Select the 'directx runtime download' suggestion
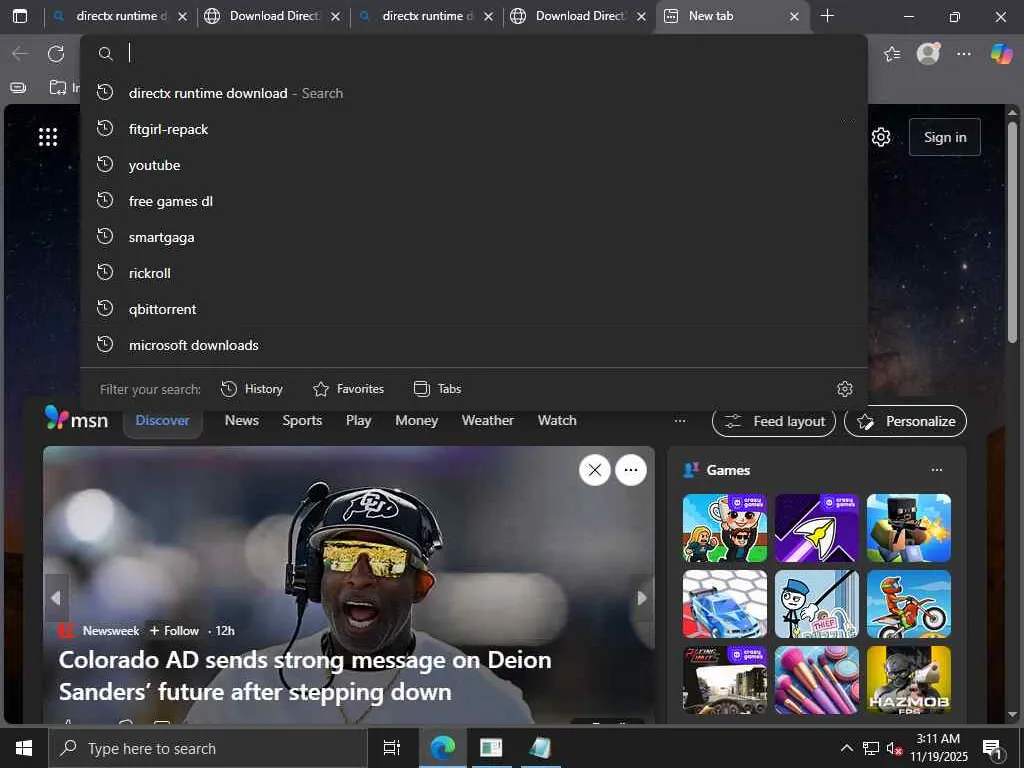 tap(474, 93)
